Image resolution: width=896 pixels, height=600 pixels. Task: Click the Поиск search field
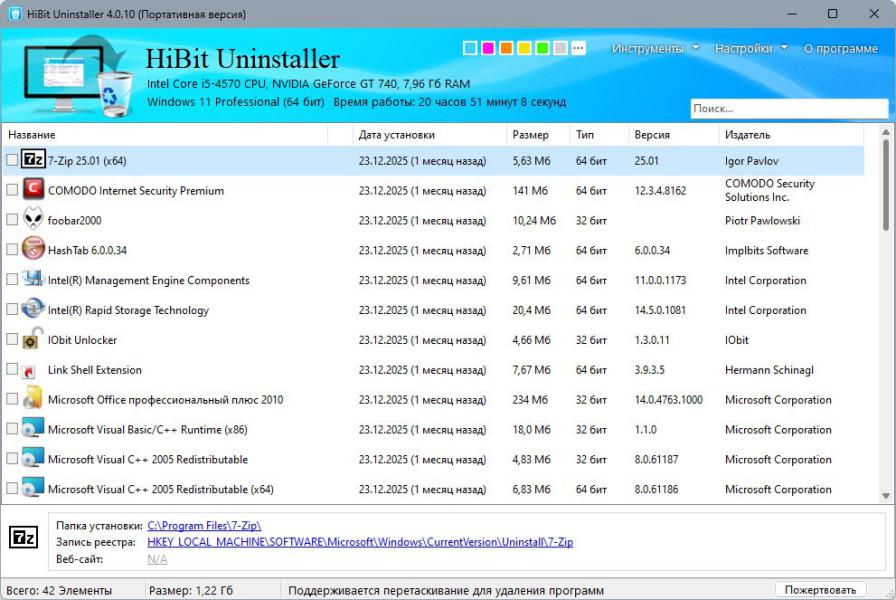coord(788,108)
